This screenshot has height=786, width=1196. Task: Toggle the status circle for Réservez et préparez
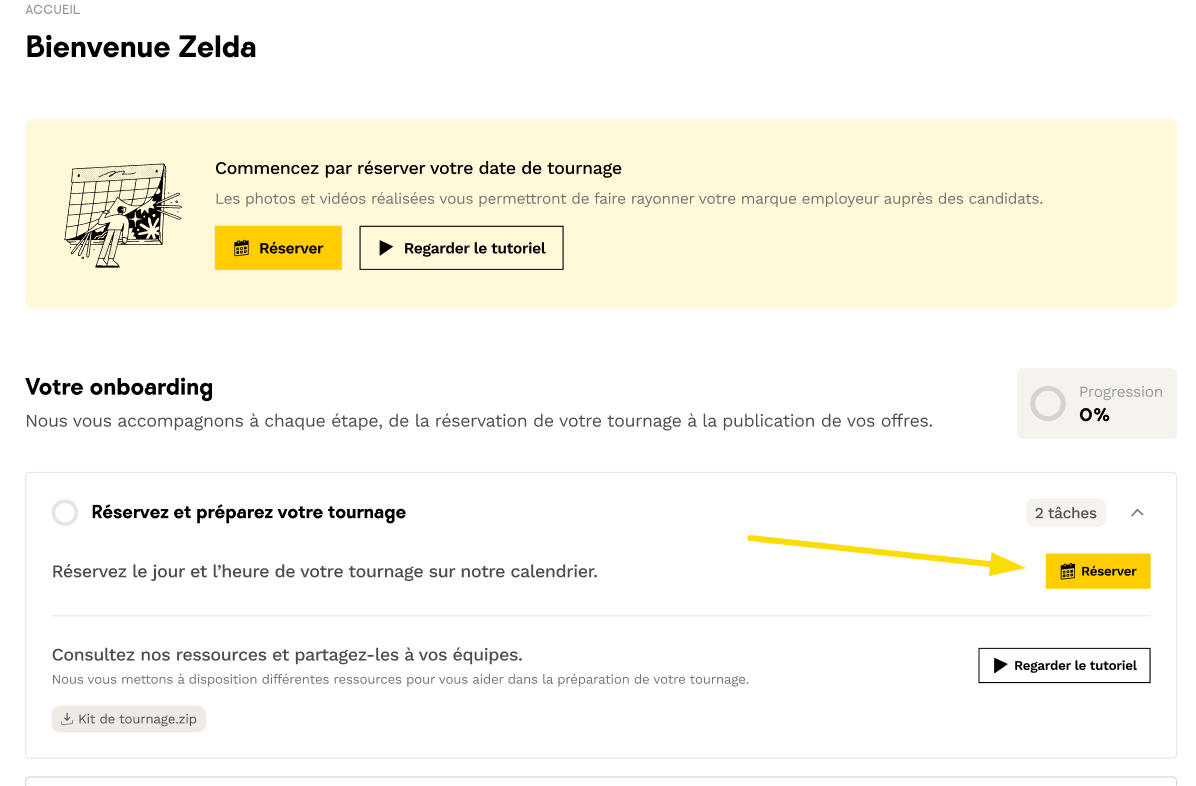click(x=65, y=513)
